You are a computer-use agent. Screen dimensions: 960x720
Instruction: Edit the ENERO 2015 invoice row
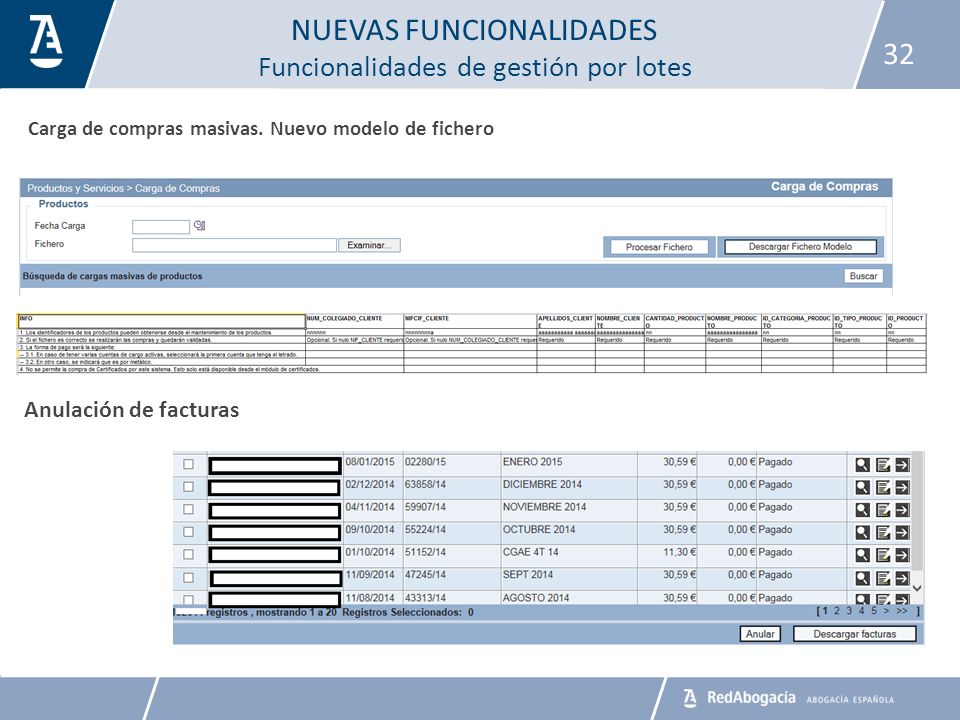point(883,465)
